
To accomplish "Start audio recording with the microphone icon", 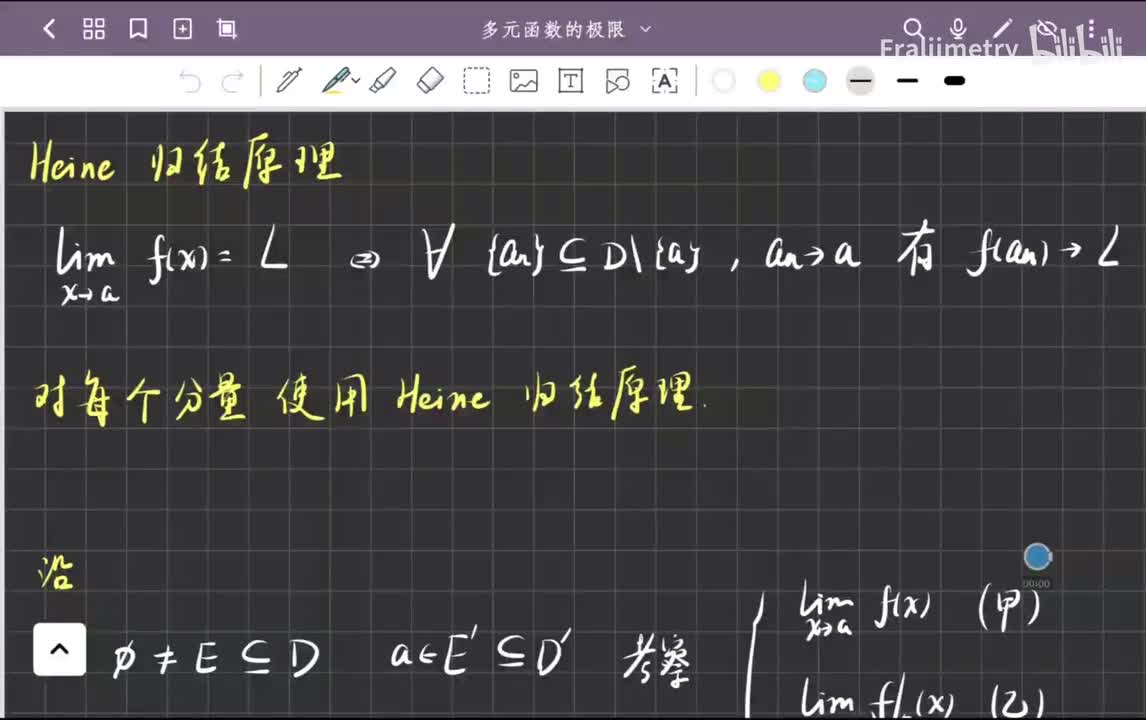I will [x=958, y=29].
